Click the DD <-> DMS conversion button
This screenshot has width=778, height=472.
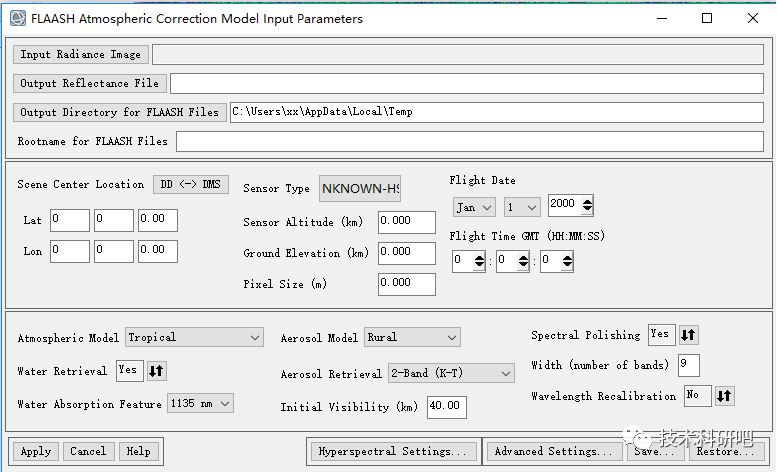point(191,185)
